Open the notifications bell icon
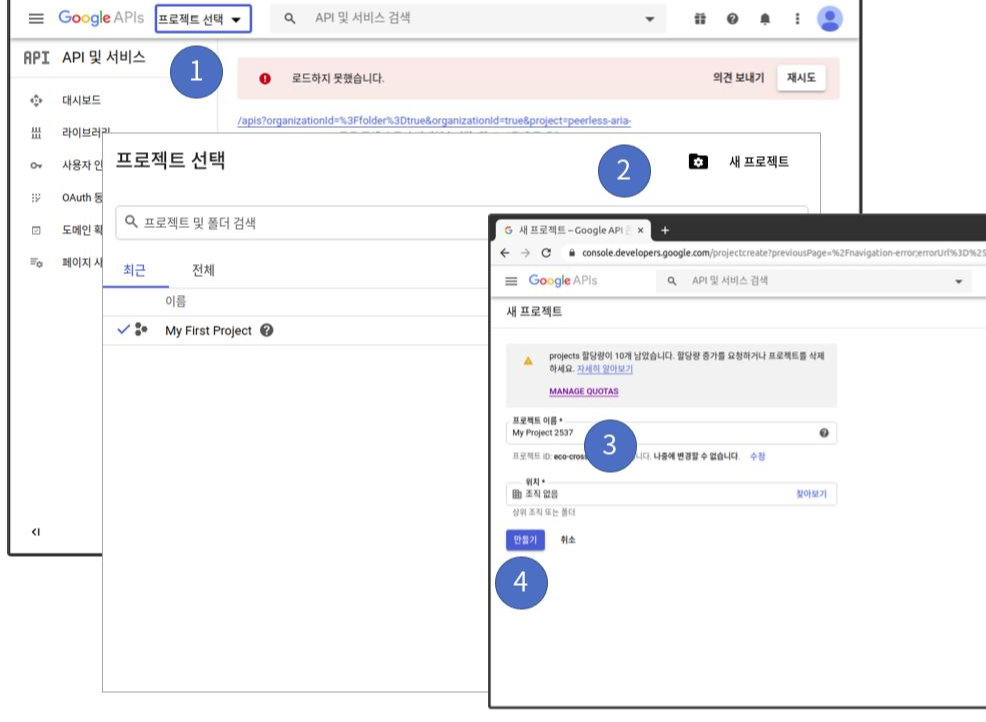This screenshot has height=722, width=986. pos(765,19)
